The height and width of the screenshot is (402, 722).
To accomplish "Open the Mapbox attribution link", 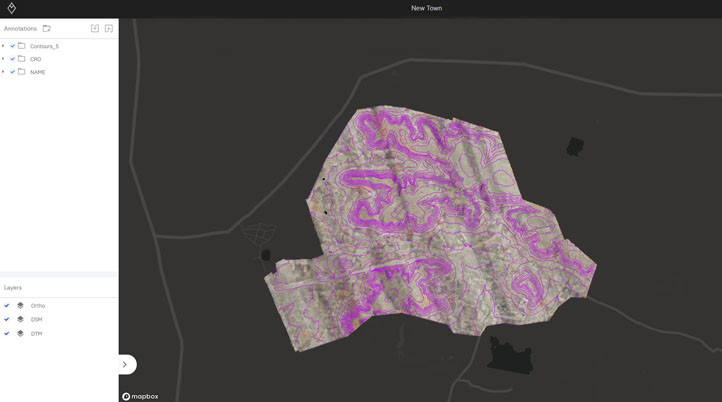I will [140, 396].
